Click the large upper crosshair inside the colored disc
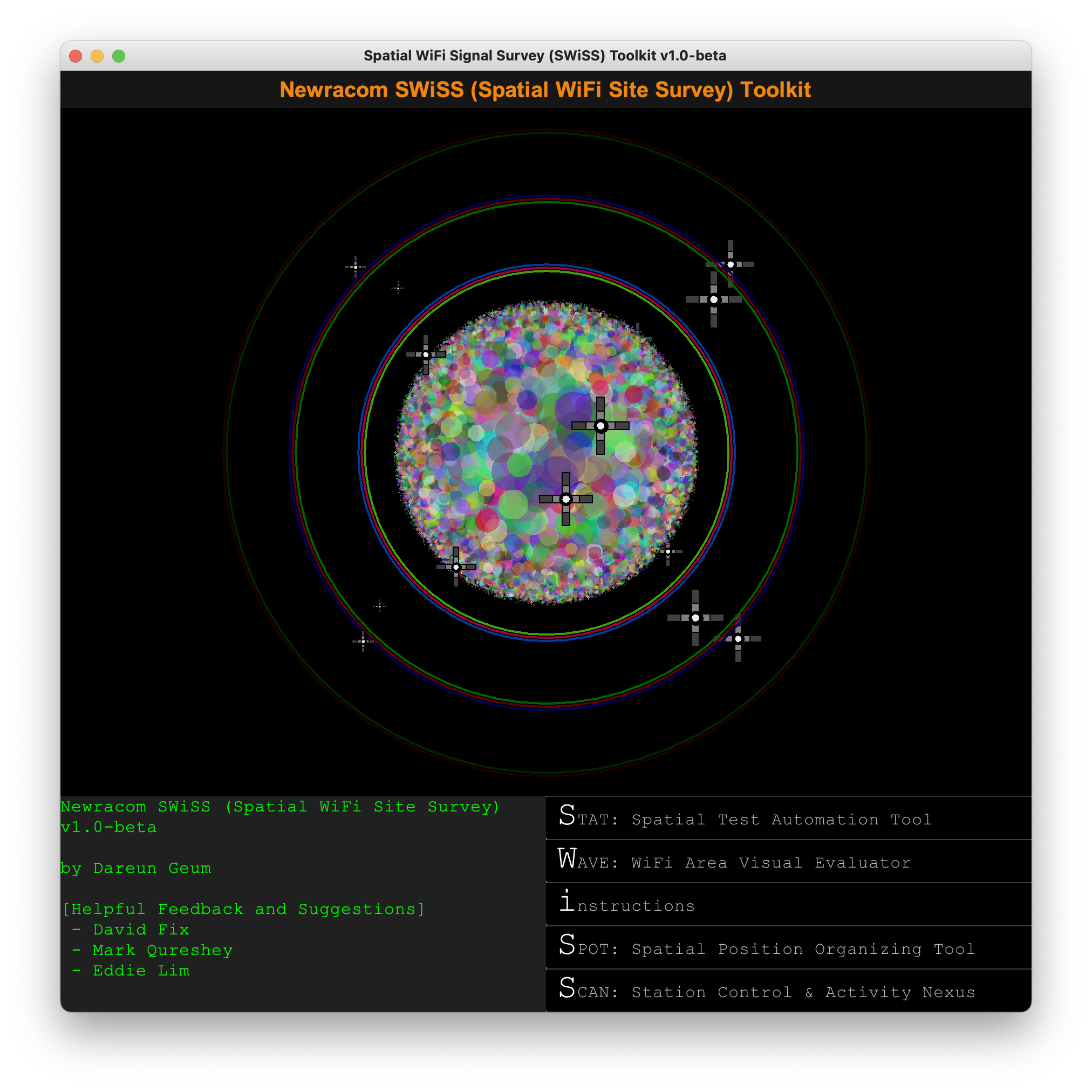1092x1092 pixels. [600, 426]
